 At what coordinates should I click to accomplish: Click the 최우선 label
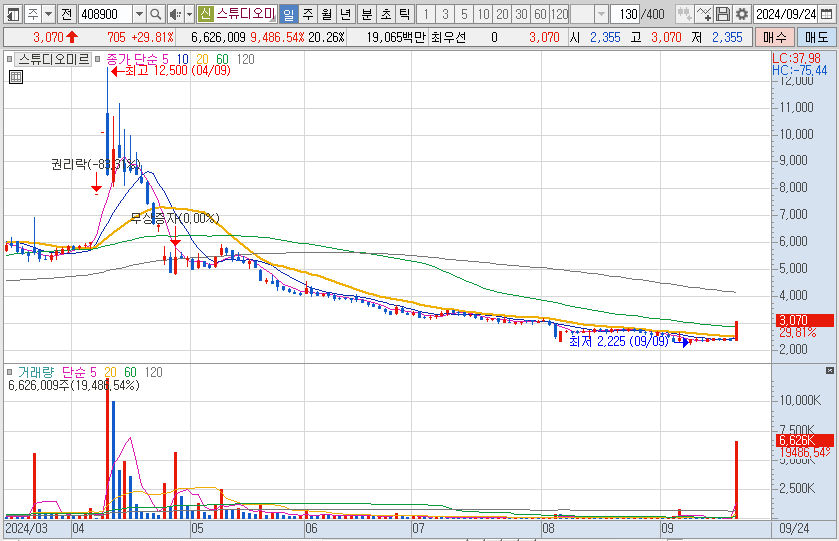(x=448, y=37)
